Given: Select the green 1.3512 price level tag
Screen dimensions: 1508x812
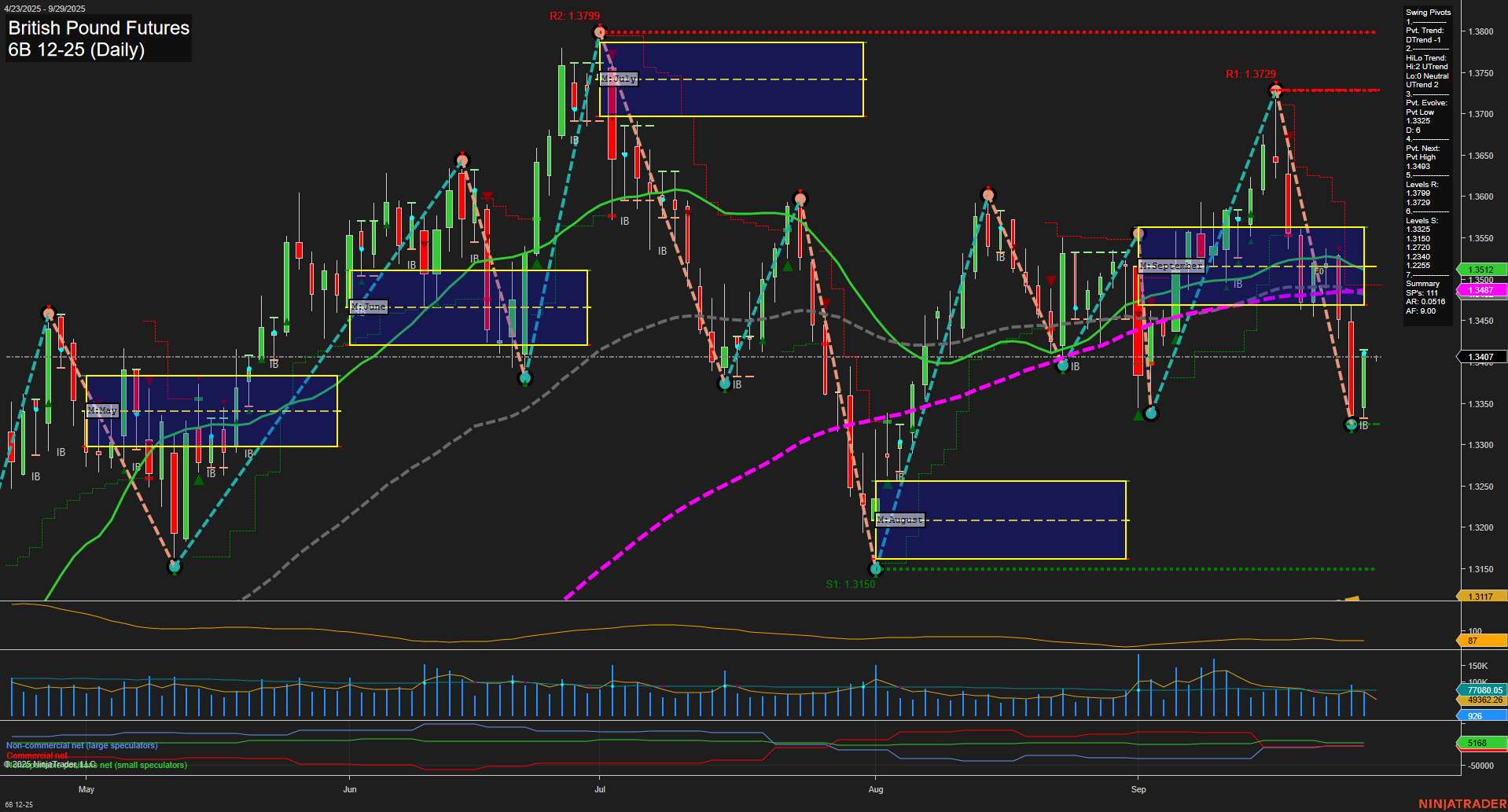Looking at the screenshot, I should coord(1481,270).
